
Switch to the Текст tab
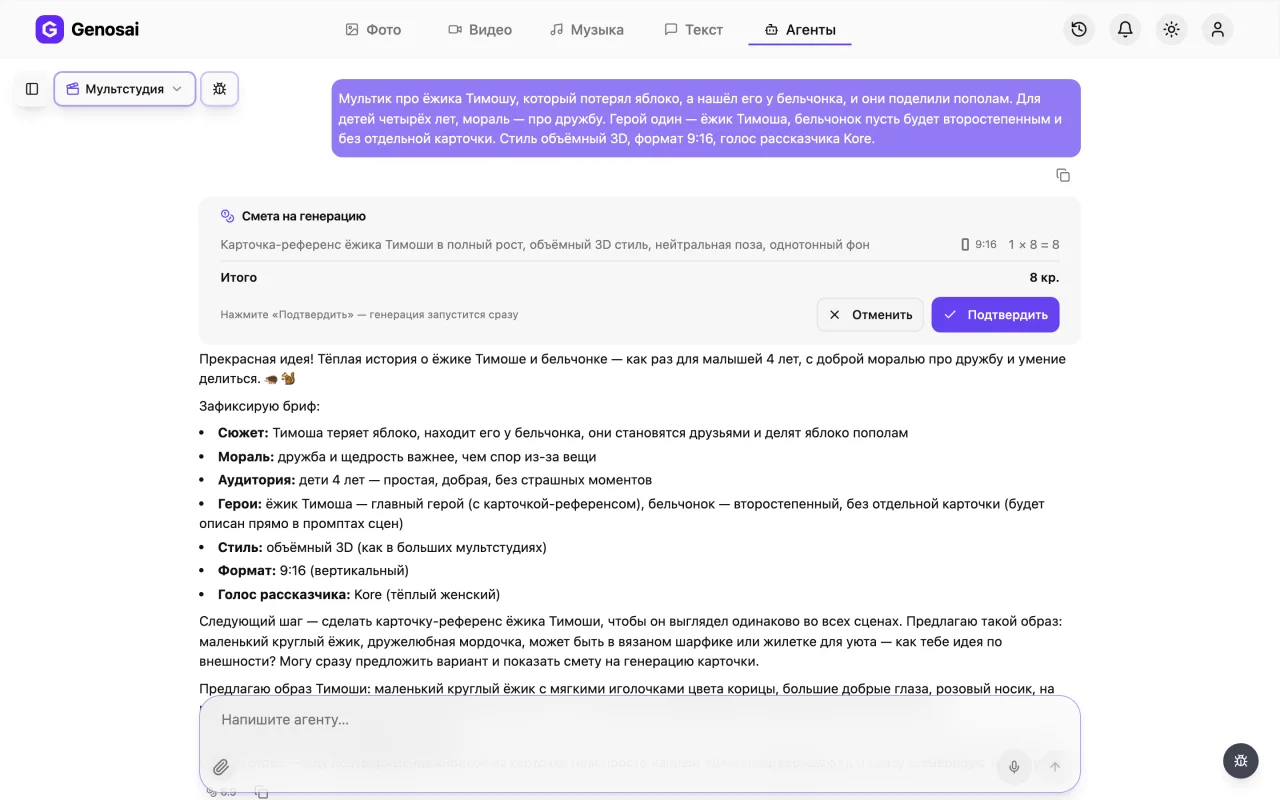click(694, 30)
